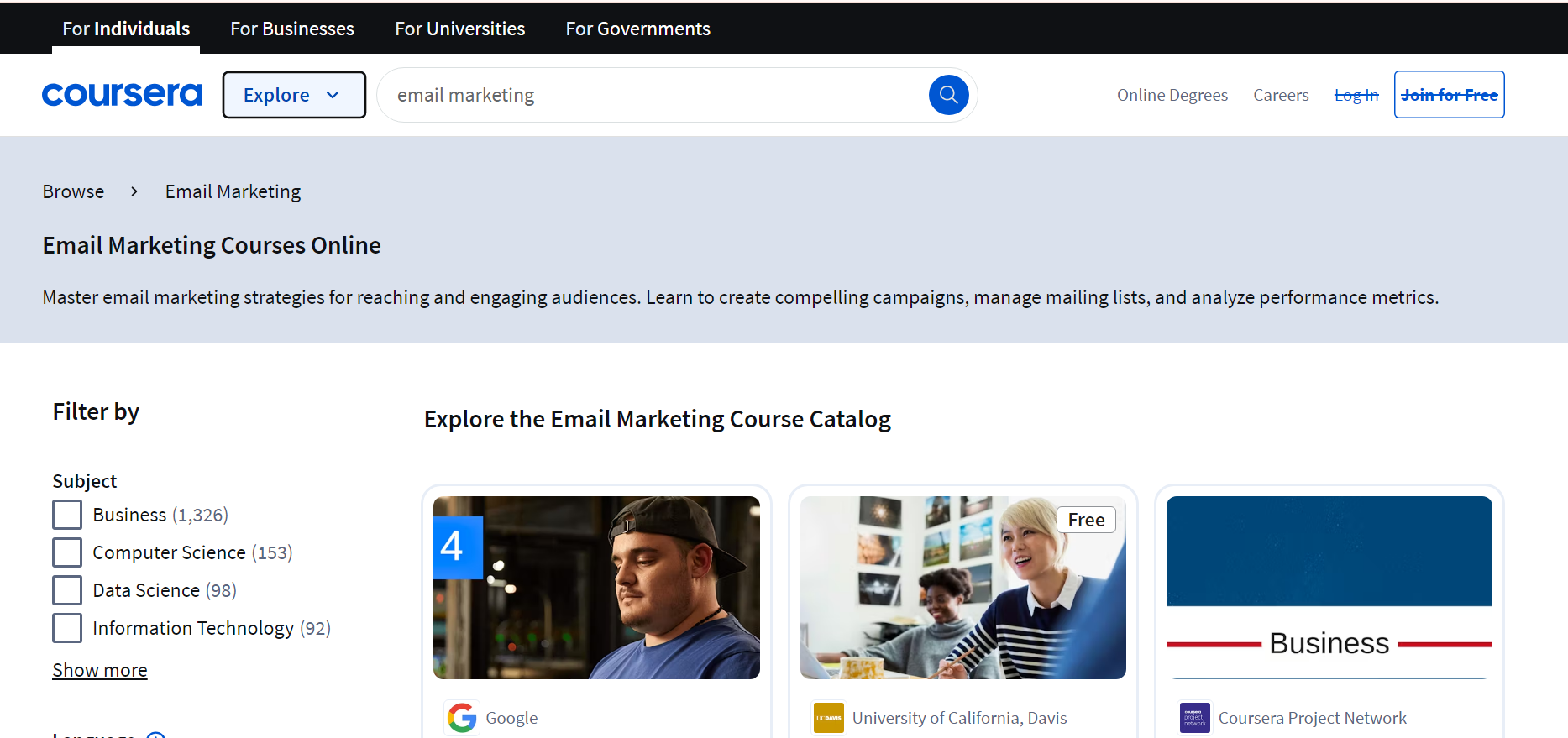Open the Careers link
This screenshot has width=1568, height=738.
[x=1281, y=95]
